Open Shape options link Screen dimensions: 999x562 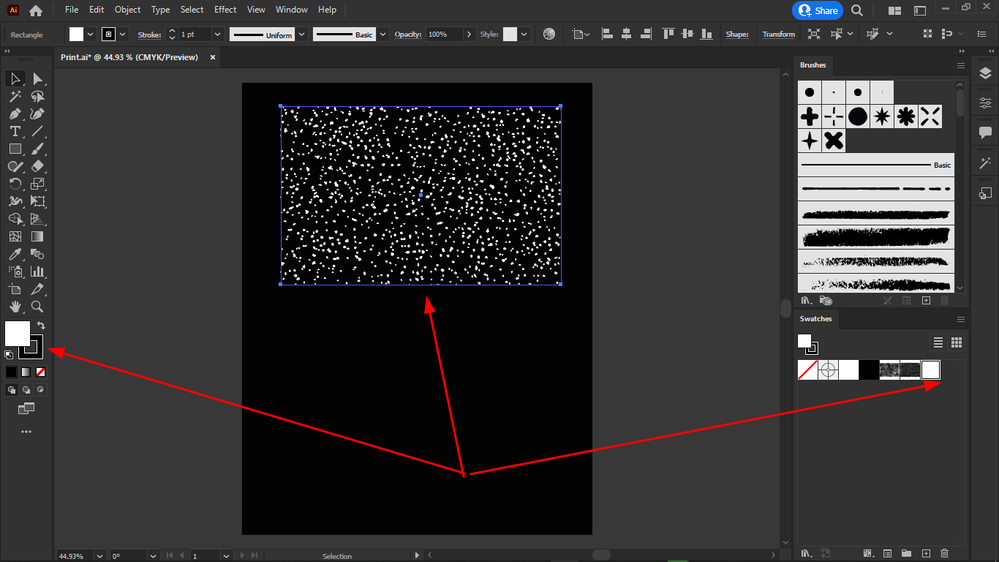point(737,34)
